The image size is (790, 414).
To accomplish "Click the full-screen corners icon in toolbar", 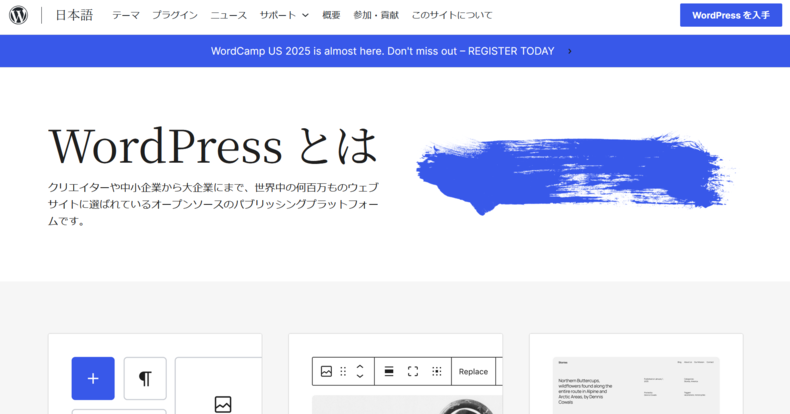I will [413, 372].
